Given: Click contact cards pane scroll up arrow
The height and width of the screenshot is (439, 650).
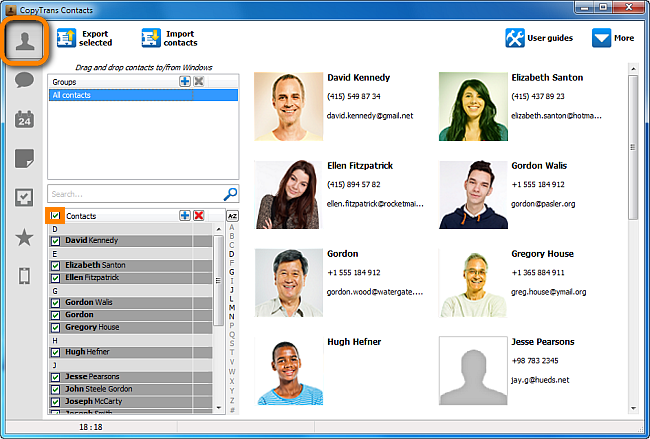Looking at the screenshot, I should point(633,68).
